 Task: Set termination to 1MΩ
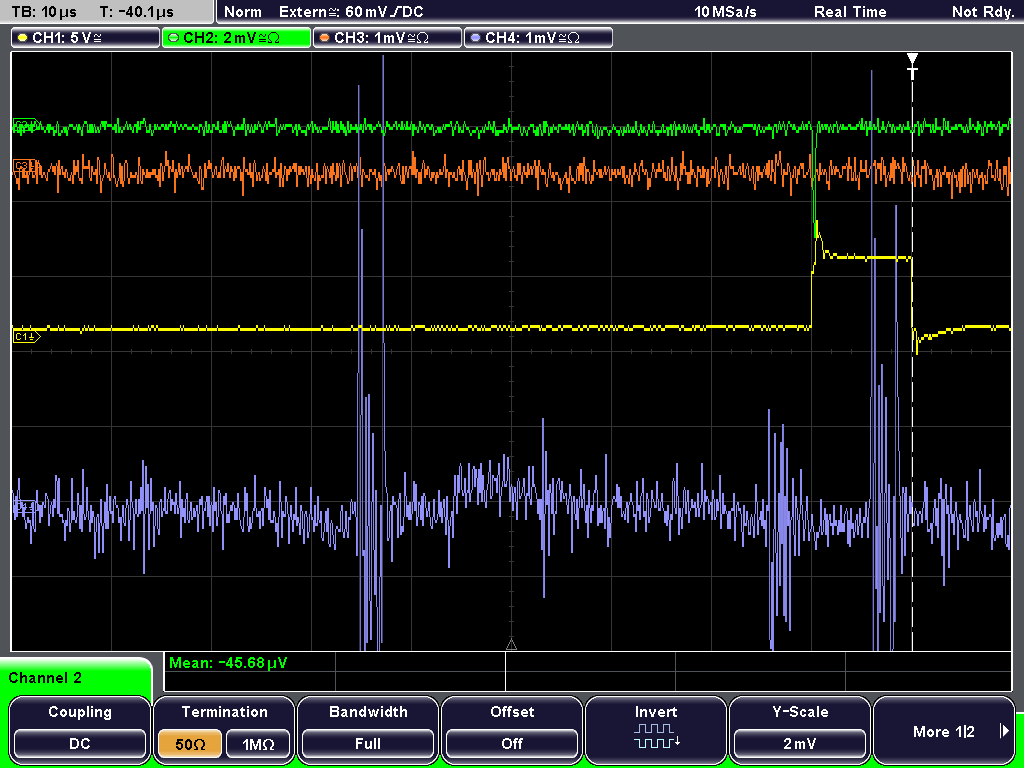click(258, 744)
